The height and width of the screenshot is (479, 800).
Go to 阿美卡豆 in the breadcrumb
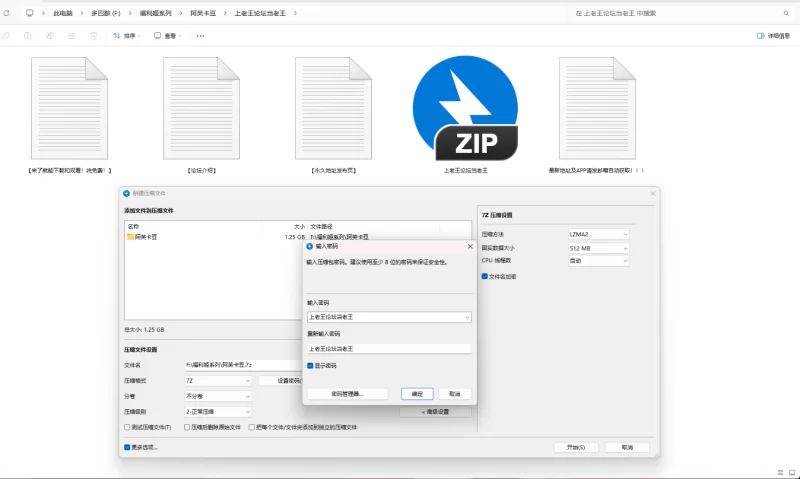pyautogui.click(x=203, y=13)
